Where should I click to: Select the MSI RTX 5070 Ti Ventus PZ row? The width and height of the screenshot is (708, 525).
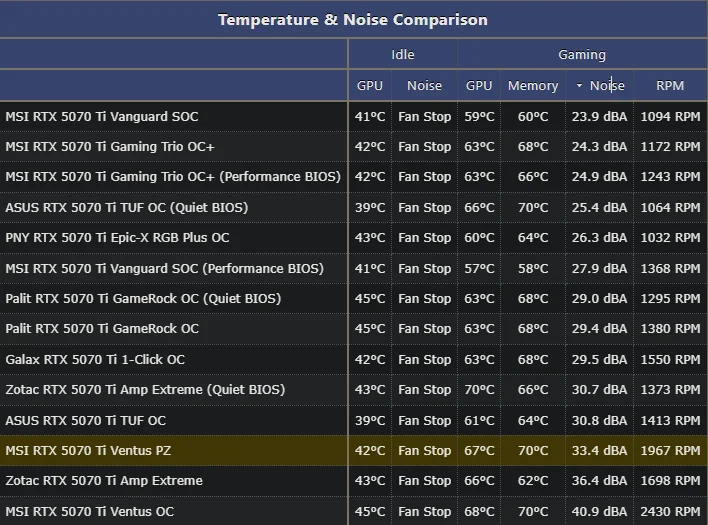coord(88,451)
